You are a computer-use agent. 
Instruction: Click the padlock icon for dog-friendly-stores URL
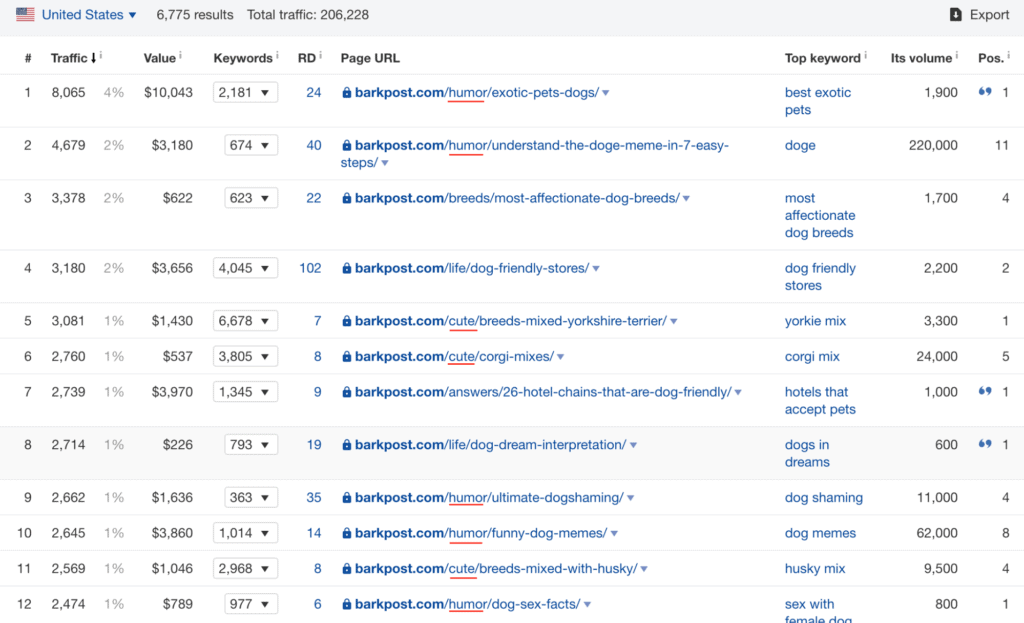click(x=347, y=268)
